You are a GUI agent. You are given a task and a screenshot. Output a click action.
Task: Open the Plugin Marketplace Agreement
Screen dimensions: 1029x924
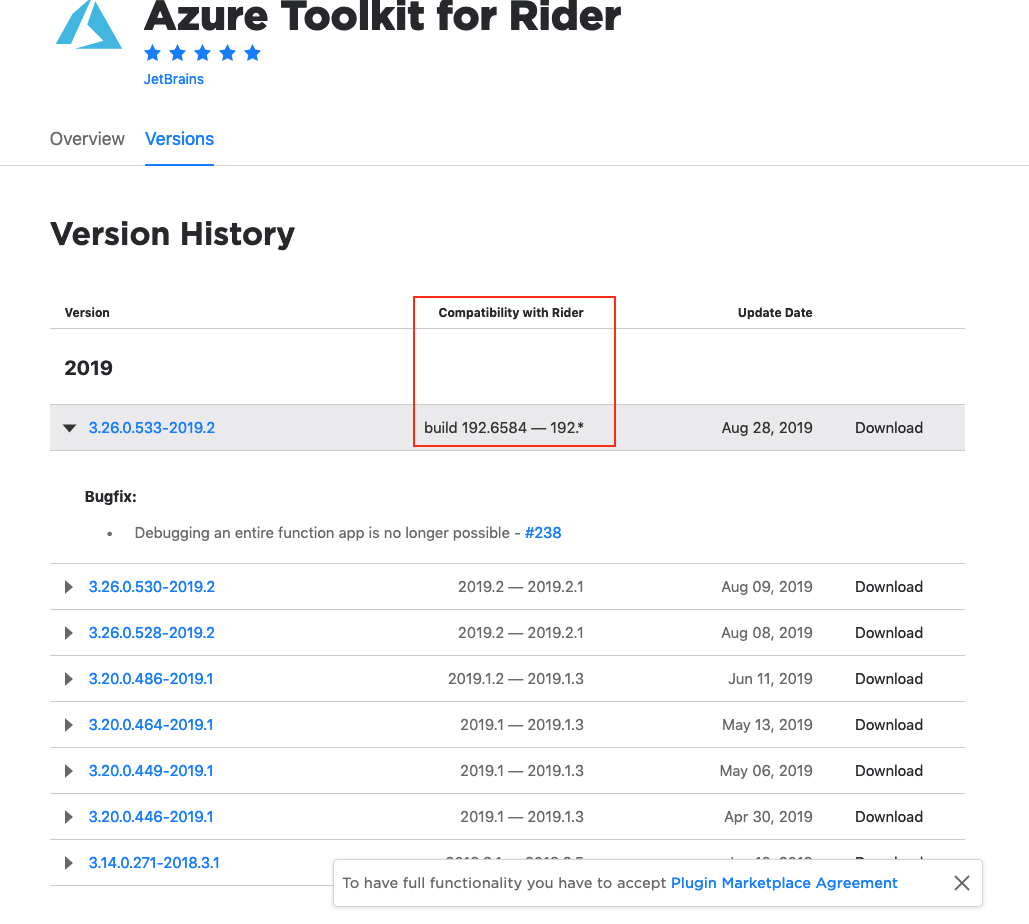click(784, 883)
